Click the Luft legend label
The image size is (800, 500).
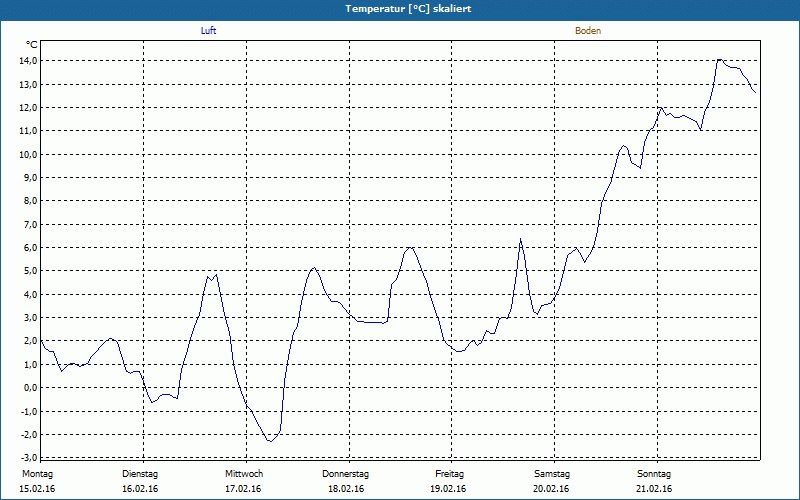coord(208,31)
